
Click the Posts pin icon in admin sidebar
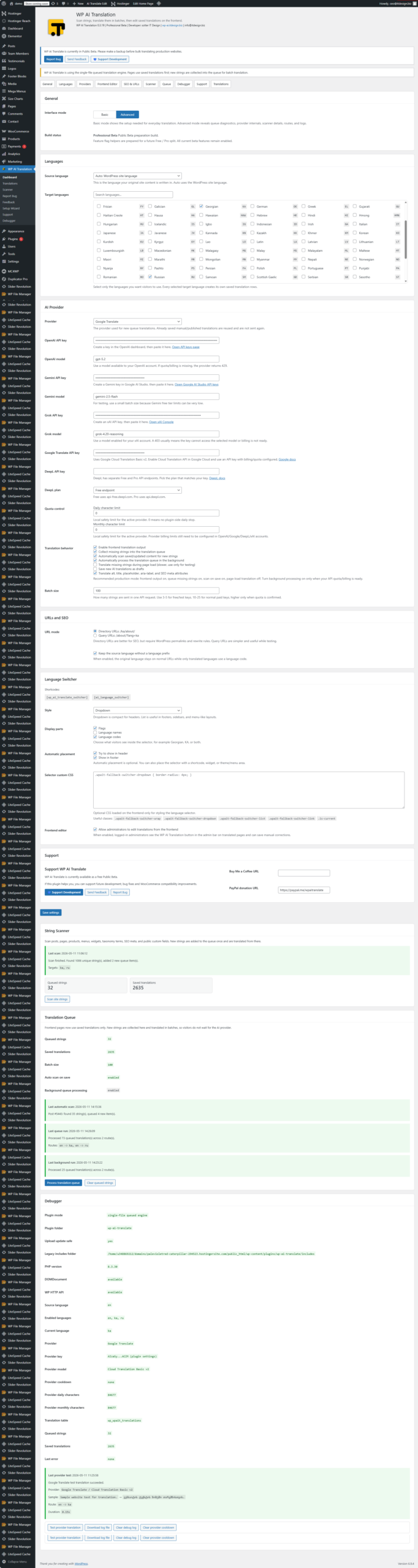point(4,46)
